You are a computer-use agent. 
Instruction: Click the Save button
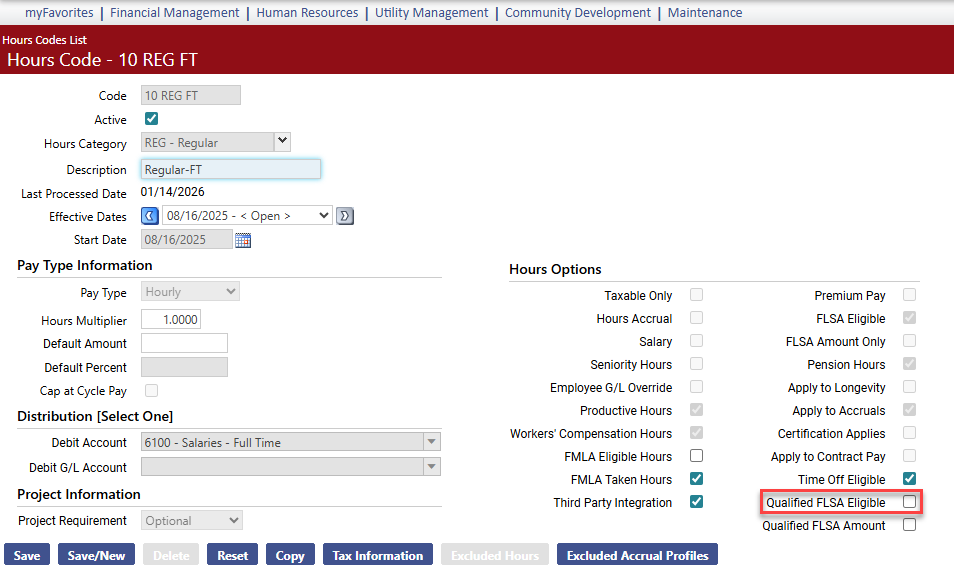click(x=27, y=555)
